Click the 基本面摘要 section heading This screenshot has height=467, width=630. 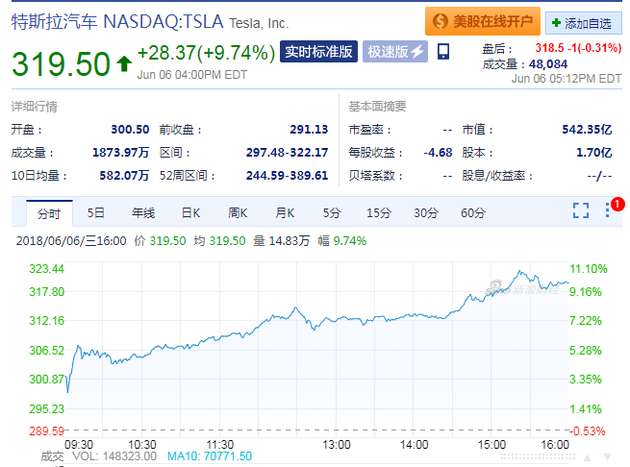[x=377, y=107]
